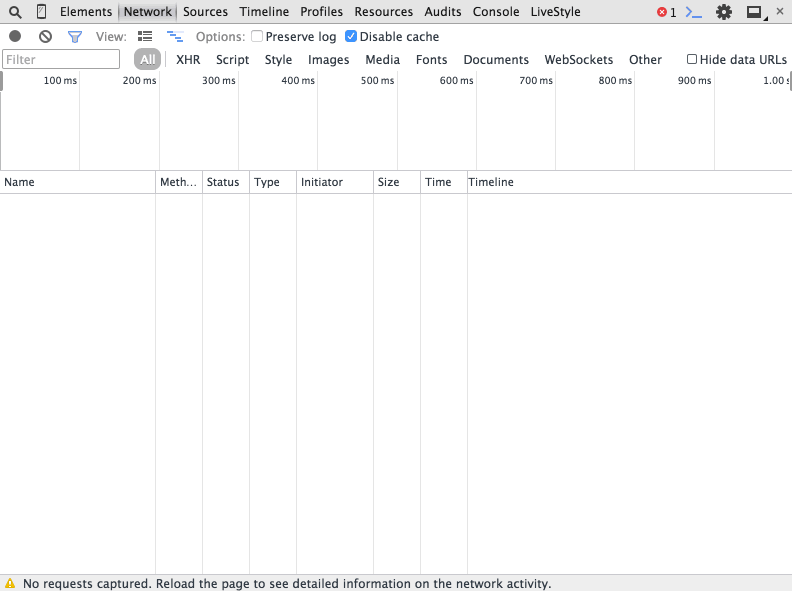Filter requests by Script
Image resolution: width=792 pixels, height=591 pixels.
click(x=232, y=60)
